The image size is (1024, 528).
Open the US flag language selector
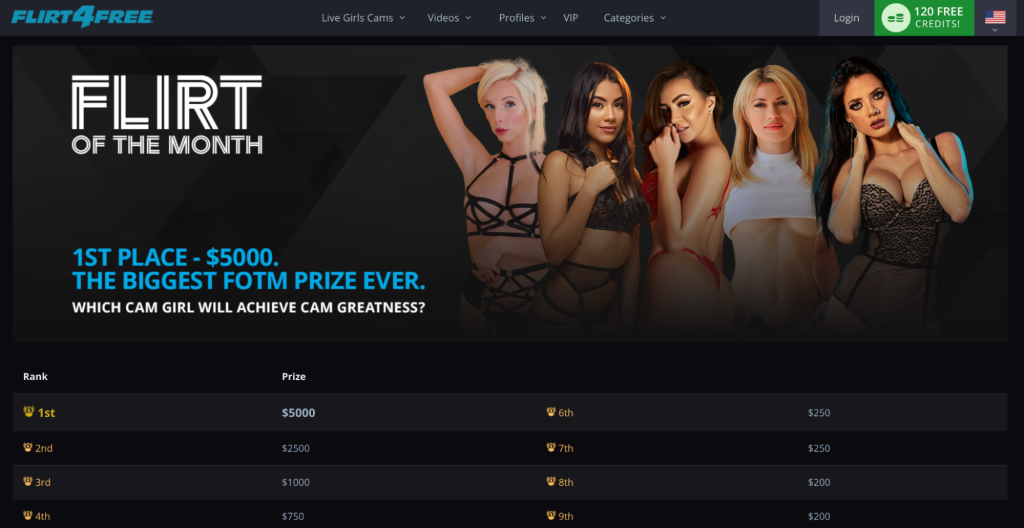pos(995,18)
